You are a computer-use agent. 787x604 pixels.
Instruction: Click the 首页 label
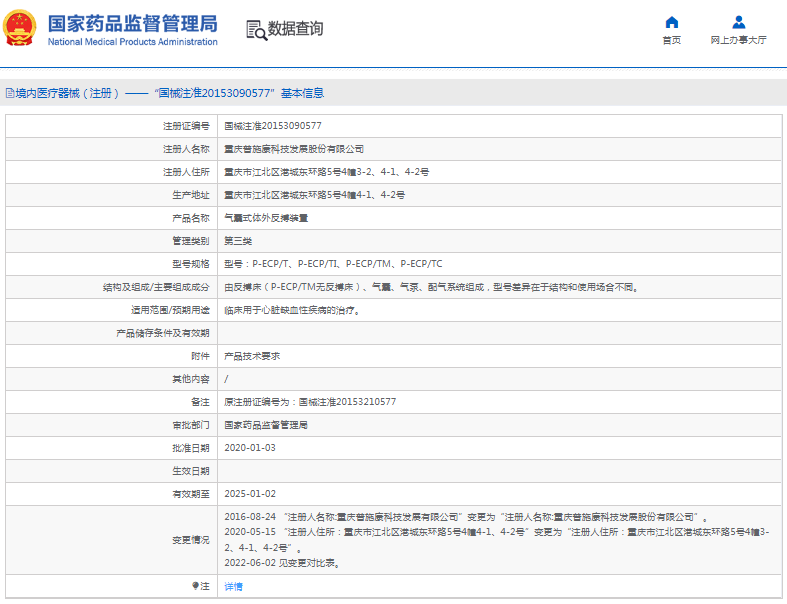[x=672, y=40]
